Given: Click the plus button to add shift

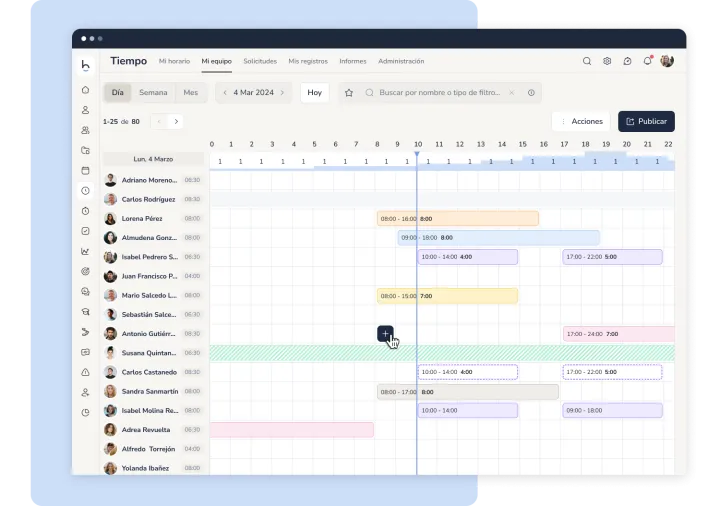Looking at the screenshot, I should (x=386, y=333).
